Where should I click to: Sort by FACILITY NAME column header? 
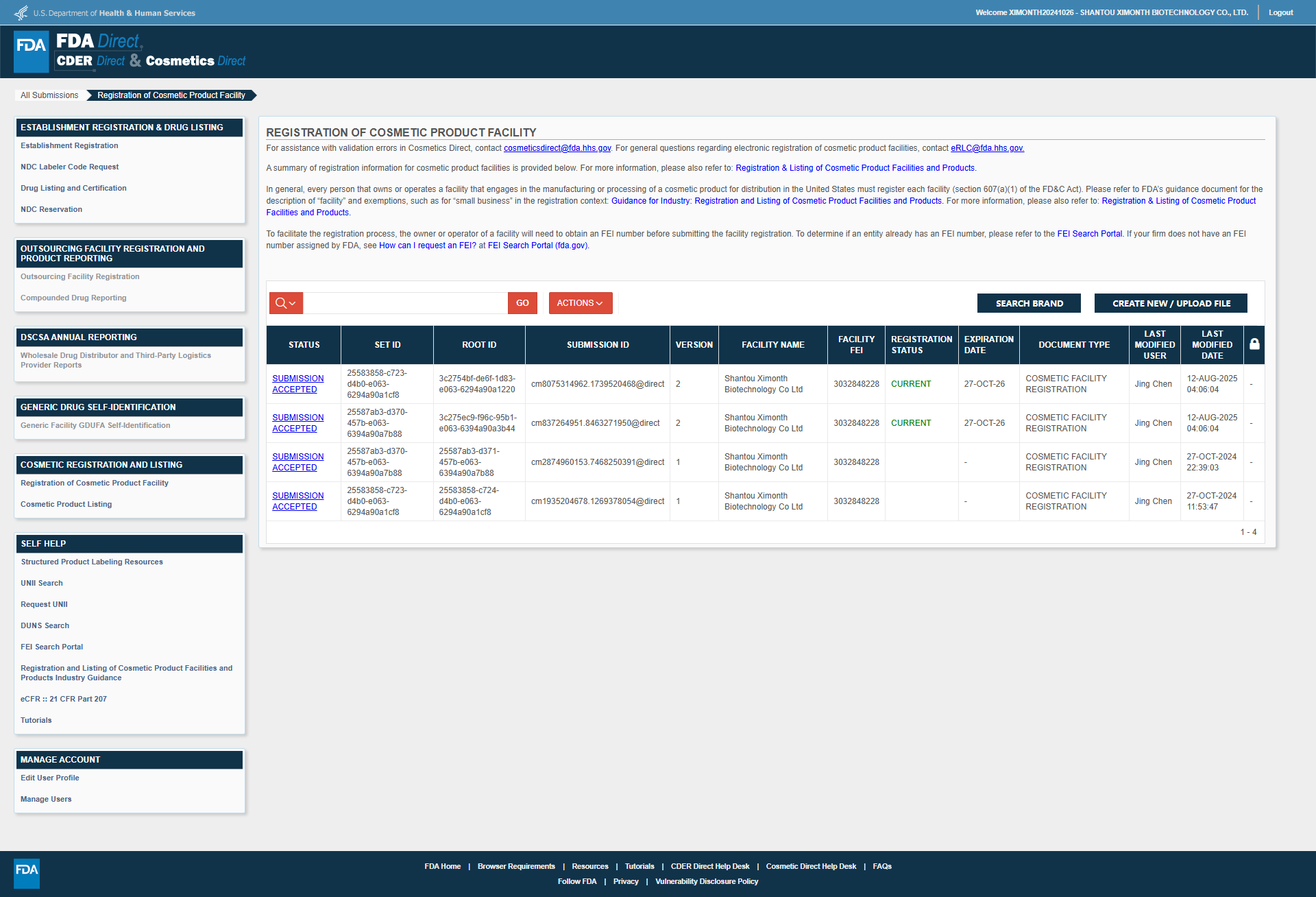pos(773,345)
